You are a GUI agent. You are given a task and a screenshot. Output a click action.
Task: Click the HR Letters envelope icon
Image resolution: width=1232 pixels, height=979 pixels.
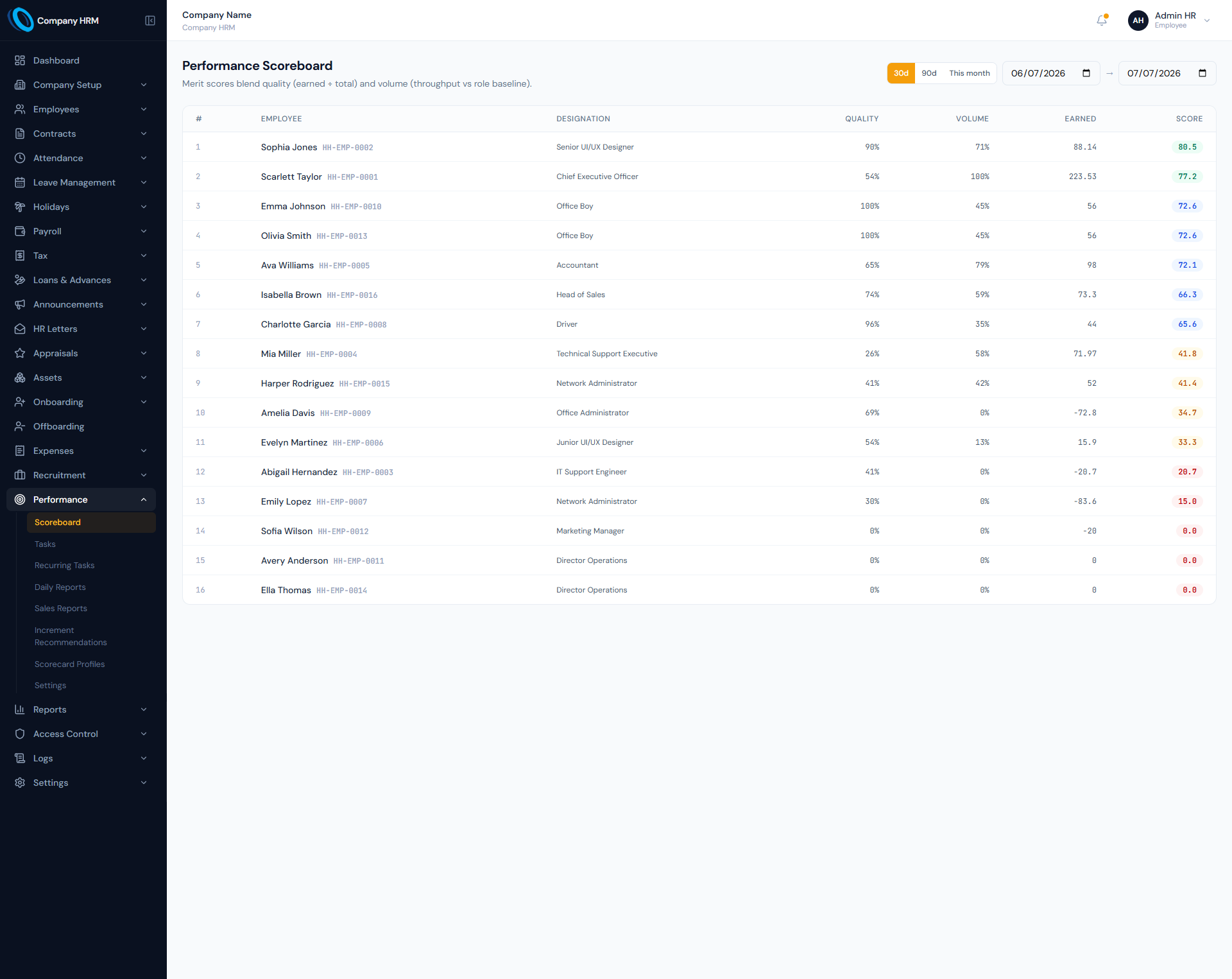tap(20, 329)
